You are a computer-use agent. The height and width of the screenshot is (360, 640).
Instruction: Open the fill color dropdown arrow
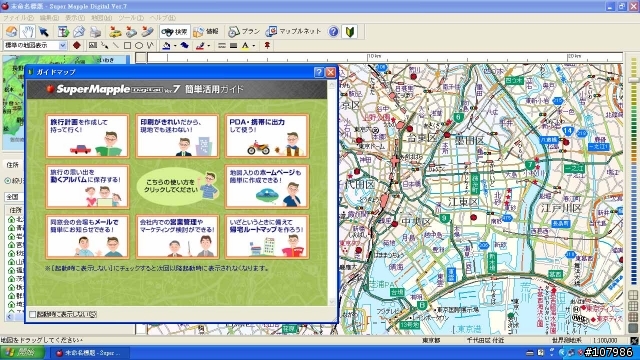[x=175, y=46]
